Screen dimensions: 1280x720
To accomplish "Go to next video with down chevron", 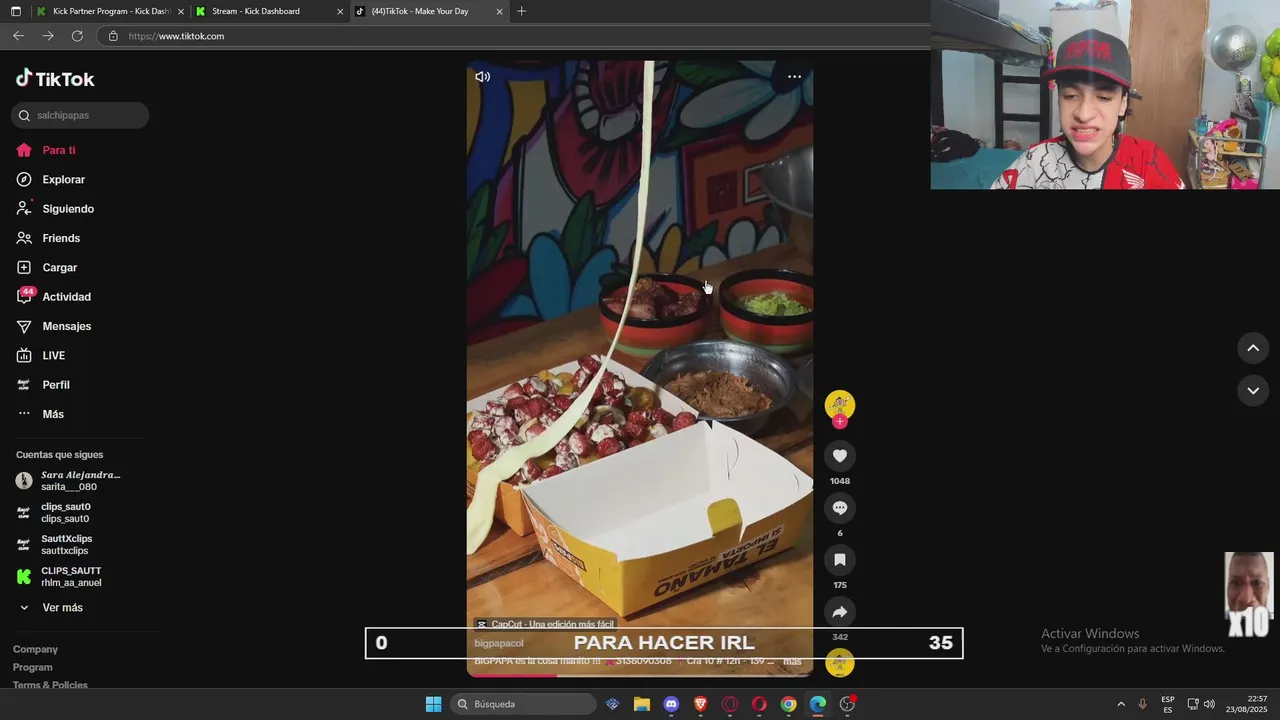I will pyautogui.click(x=1253, y=391).
